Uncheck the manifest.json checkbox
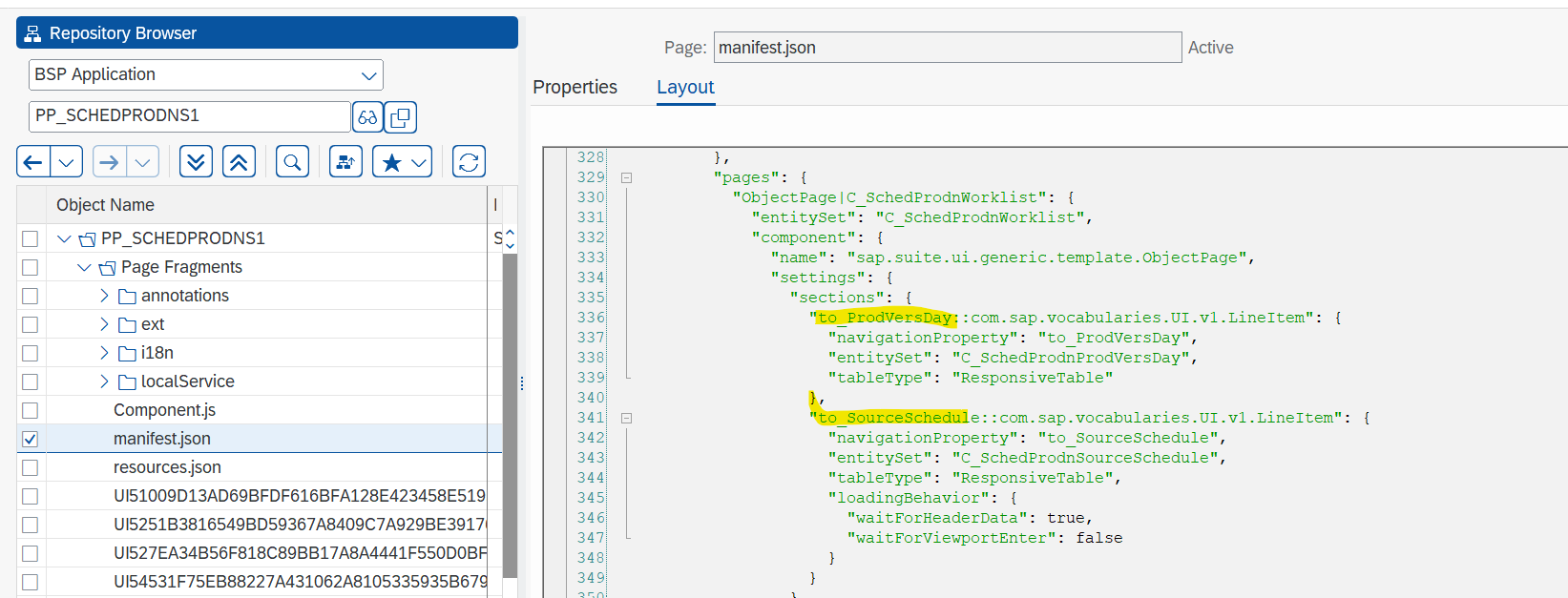This screenshot has width=1568, height=598. click(31, 439)
